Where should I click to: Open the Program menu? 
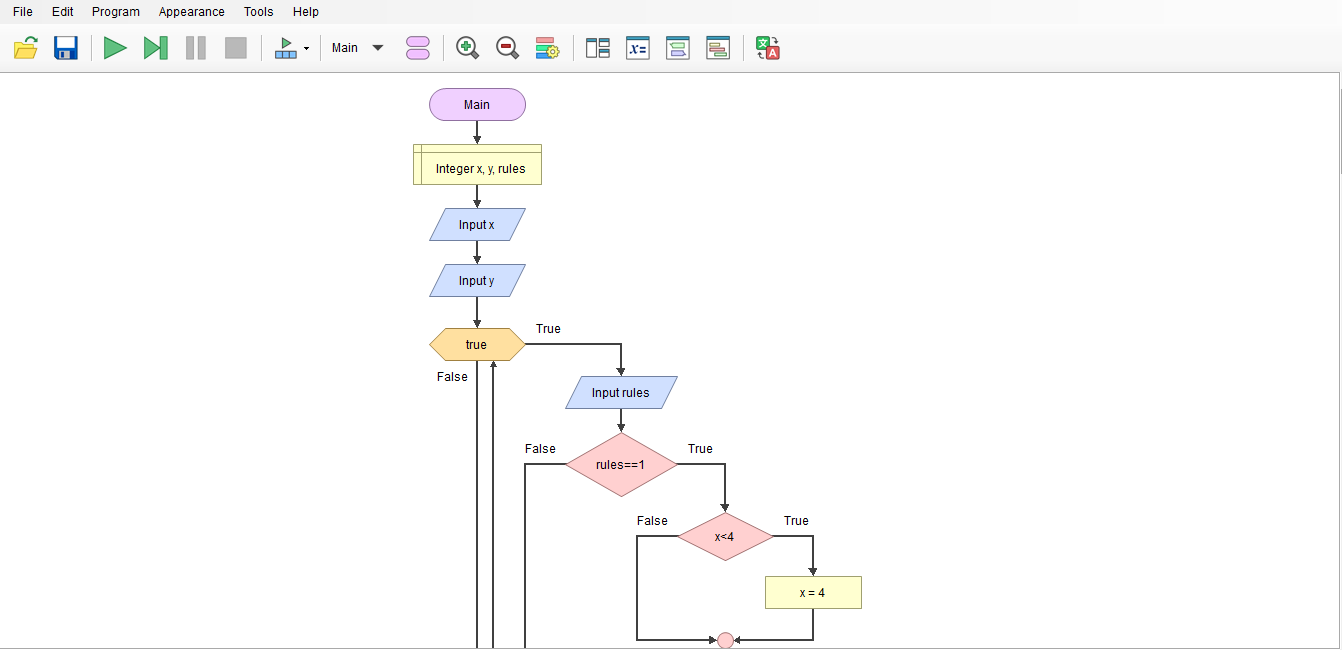tap(116, 12)
